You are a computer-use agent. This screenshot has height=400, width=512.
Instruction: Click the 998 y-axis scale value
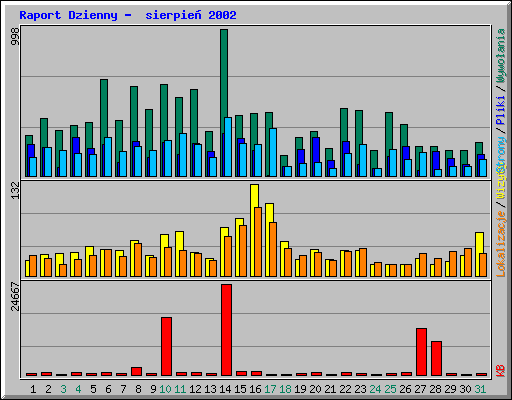pyautogui.click(x=15, y=36)
